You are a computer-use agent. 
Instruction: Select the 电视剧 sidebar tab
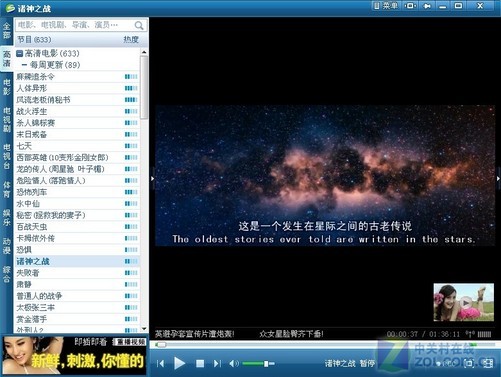point(6,119)
